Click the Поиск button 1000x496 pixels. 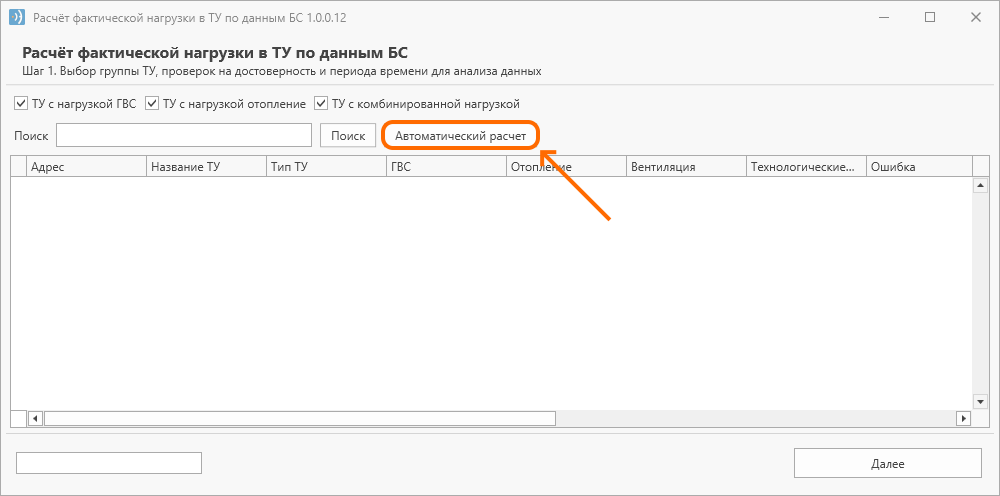coord(348,135)
